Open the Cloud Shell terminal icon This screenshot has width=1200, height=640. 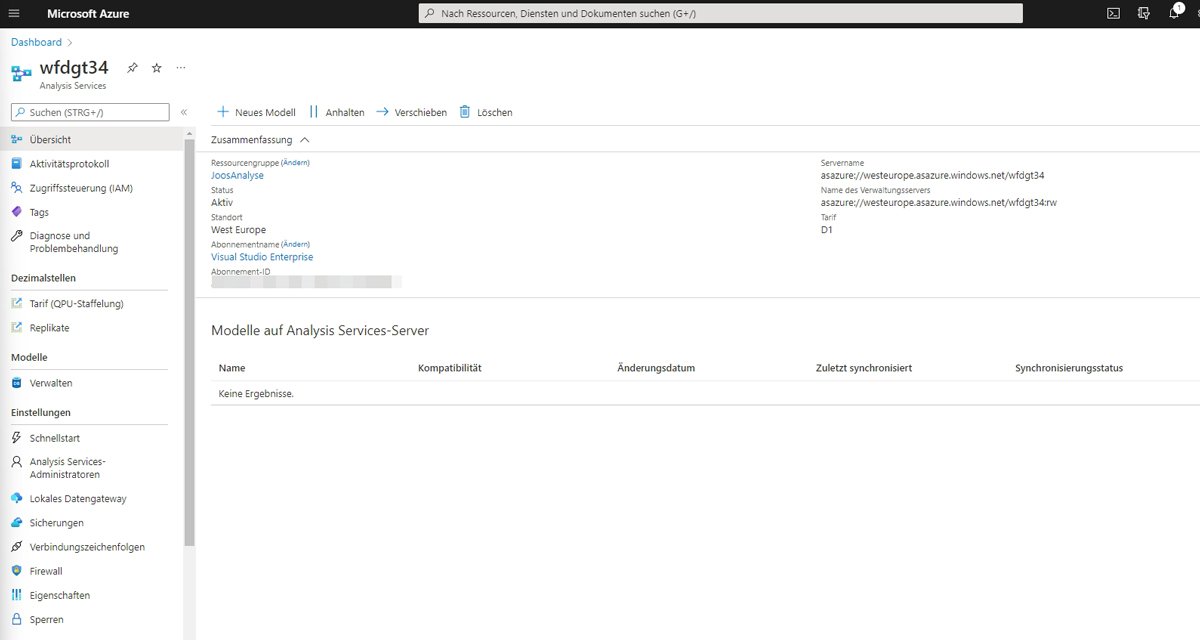pos(1113,12)
